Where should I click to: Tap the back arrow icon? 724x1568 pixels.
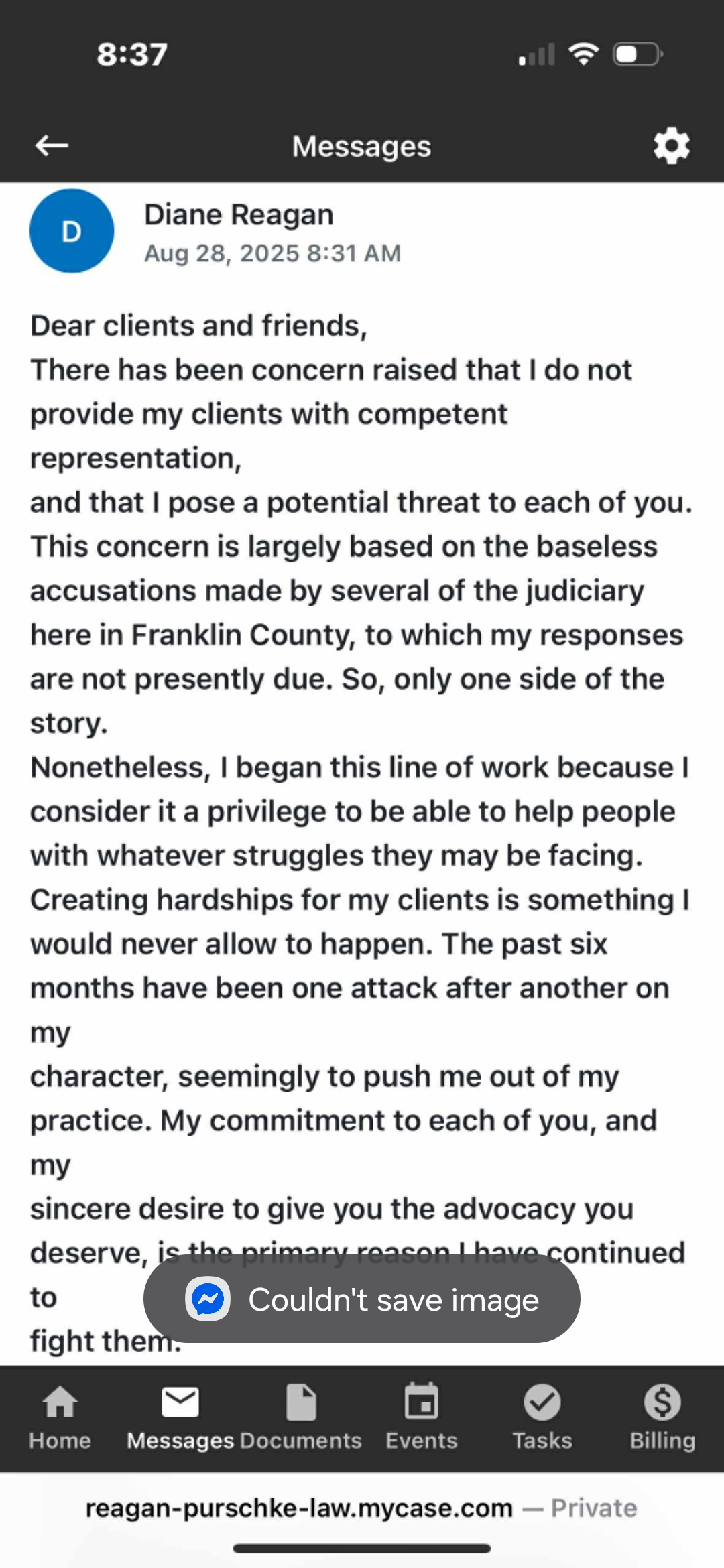point(52,145)
